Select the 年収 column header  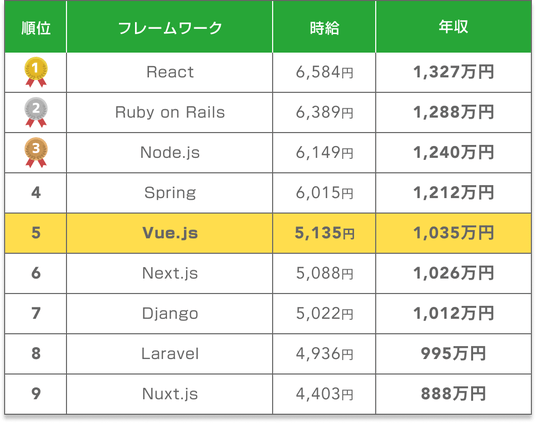pyautogui.click(x=454, y=27)
